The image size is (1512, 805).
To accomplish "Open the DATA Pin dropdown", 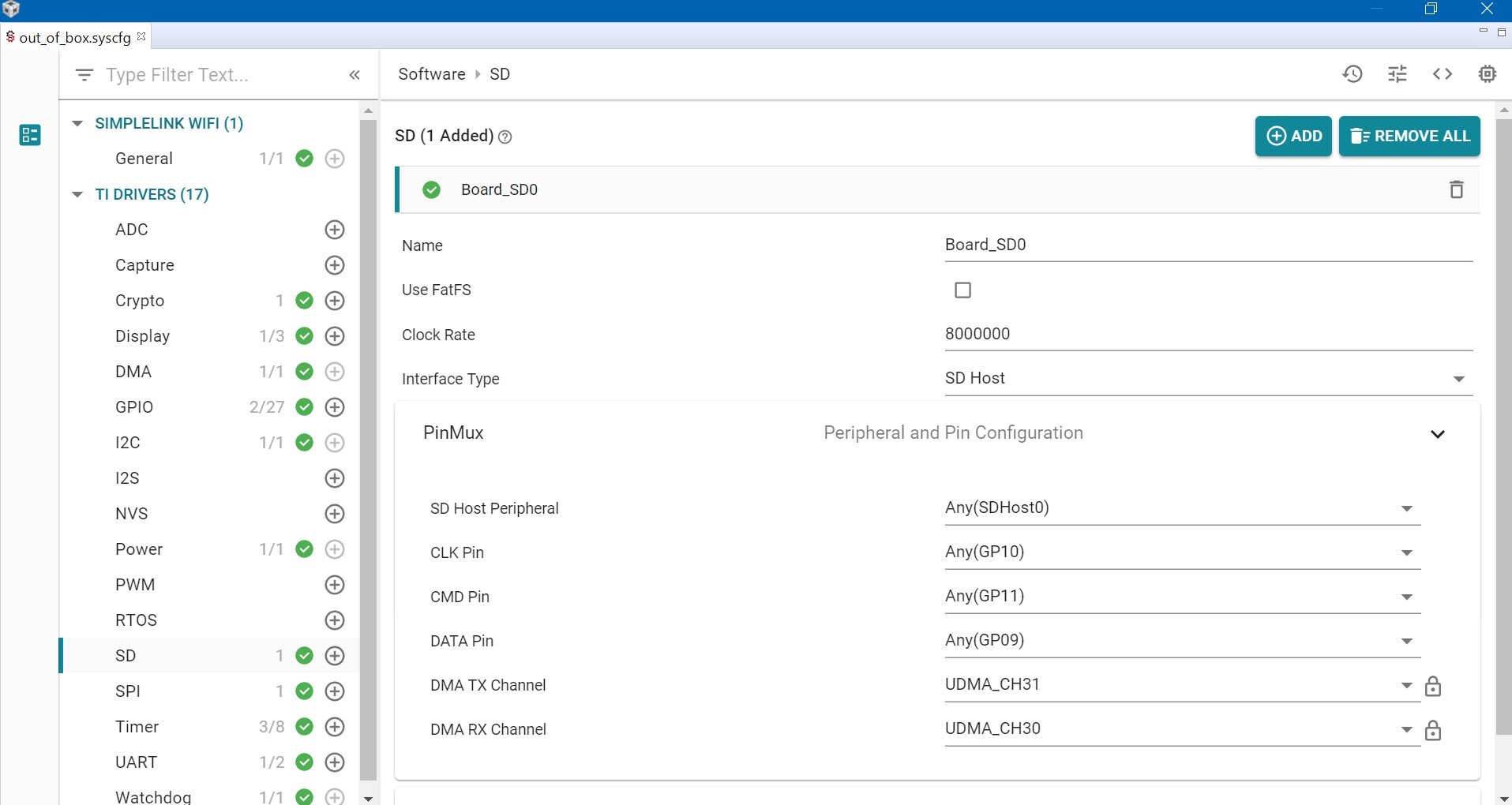I will click(x=1183, y=641).
